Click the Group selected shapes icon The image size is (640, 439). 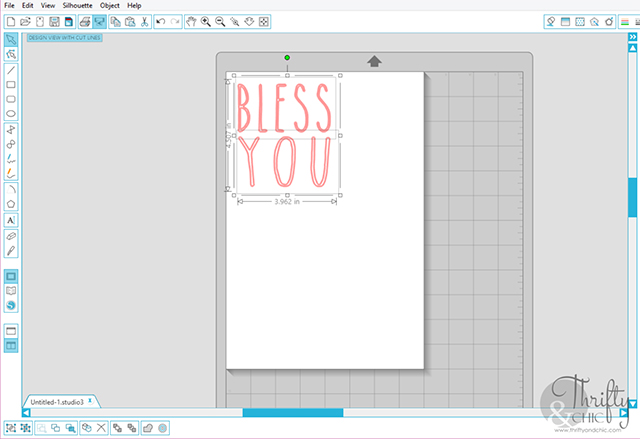[11, 428]
